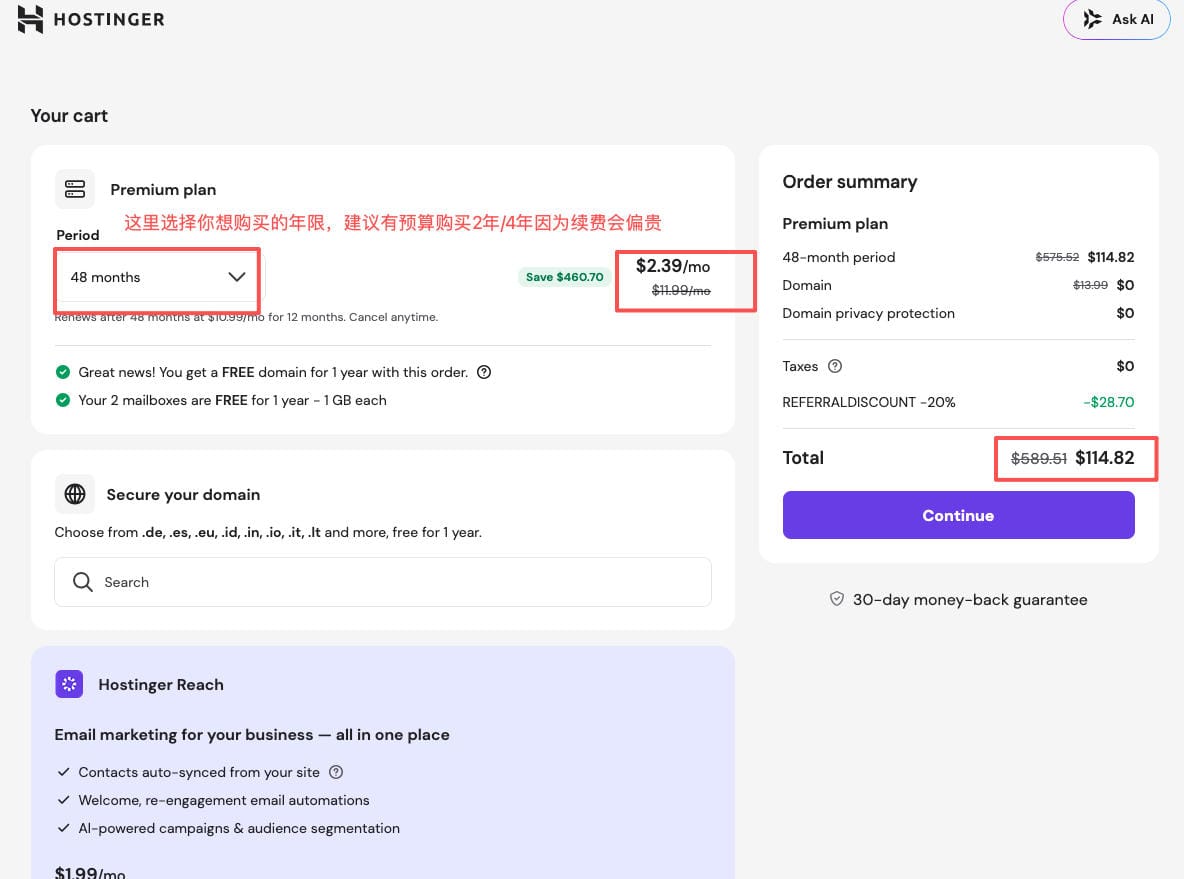1184x879 pixels.
Task: Click the Hostinger logo icon
Action: [x=30, y=19]
